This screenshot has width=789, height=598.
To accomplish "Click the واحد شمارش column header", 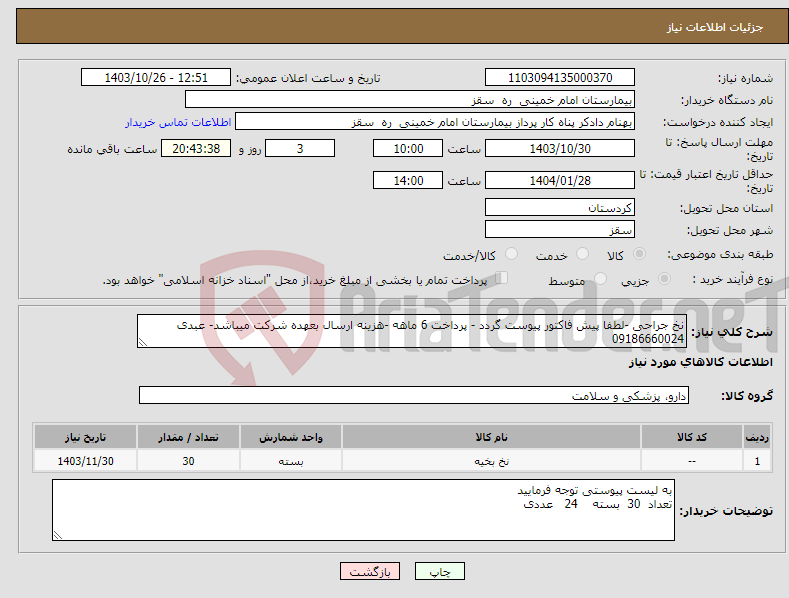I will coord(291,437).
